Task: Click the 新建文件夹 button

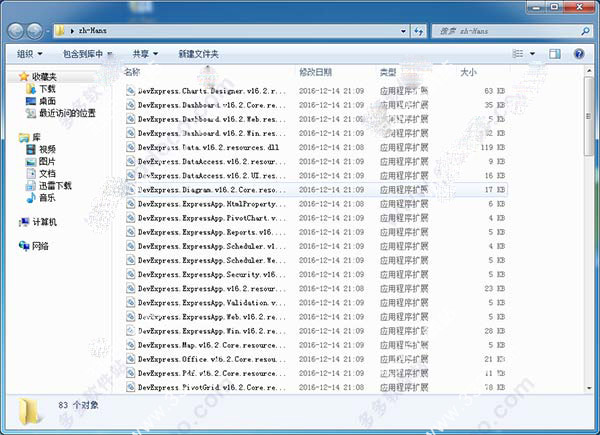Action: 198,53
